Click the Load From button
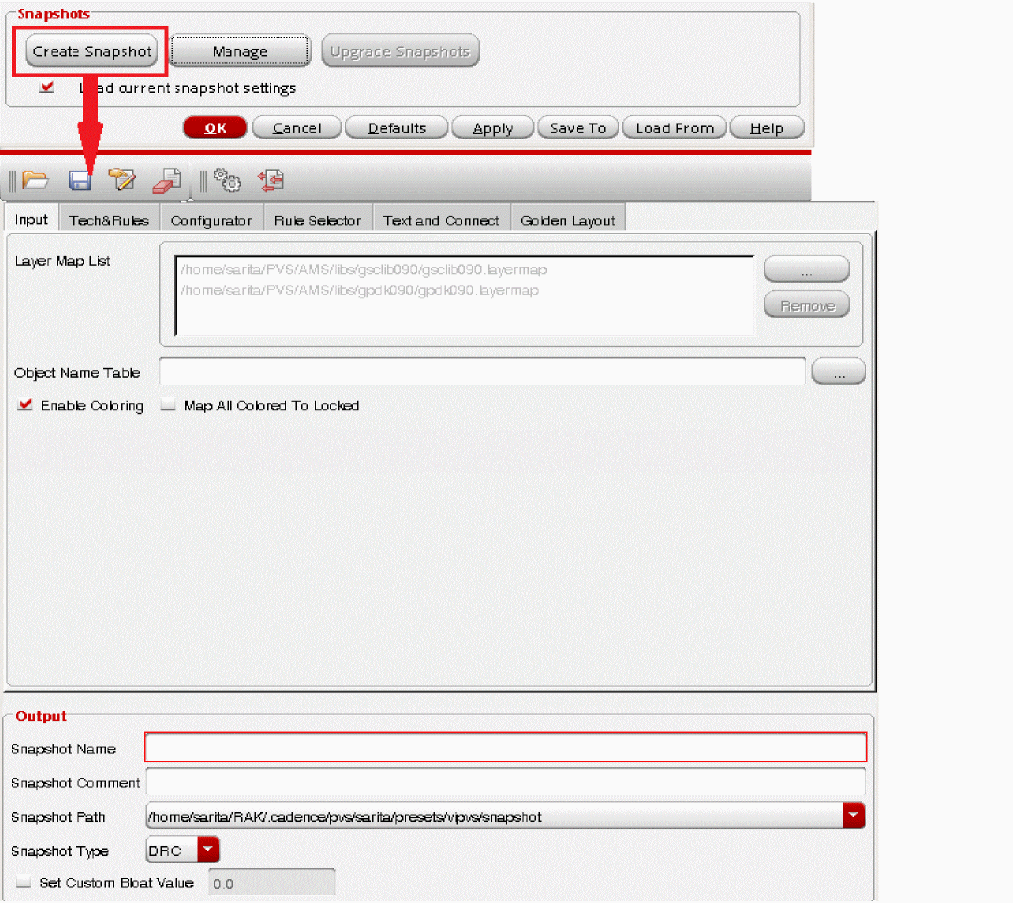The width and height of the screenshot is (1013, 903). (x=674, y=128)
